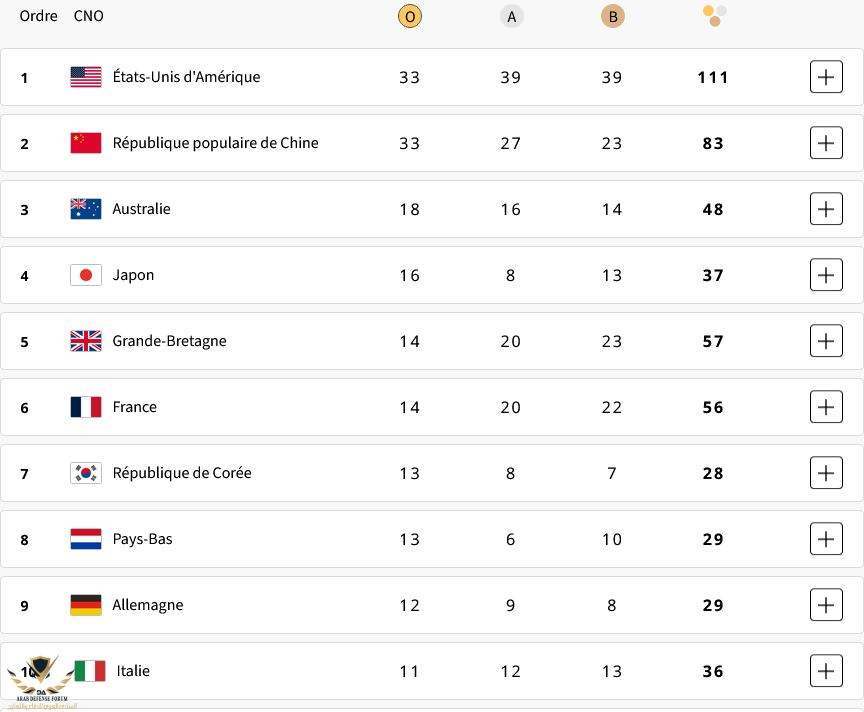This screenshot has height=712, width=864.
Task: Open the République populaire de Chine link
Action: click(x=215, y=143)
